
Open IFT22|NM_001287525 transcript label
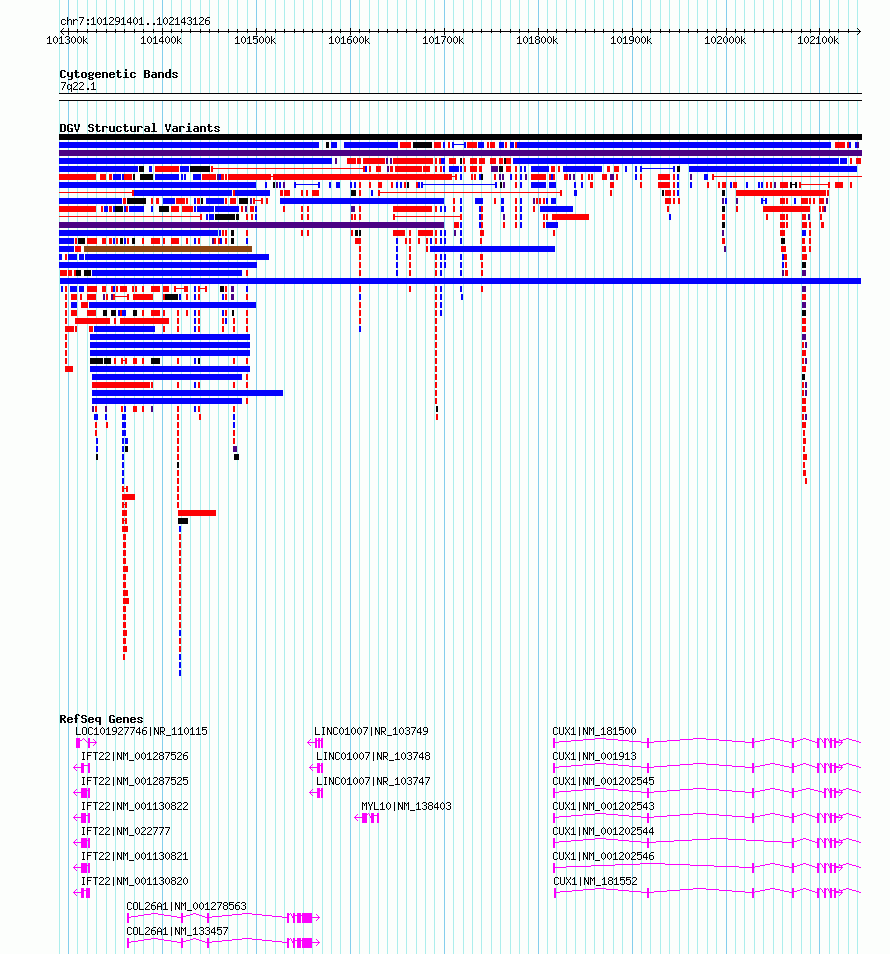134,781
